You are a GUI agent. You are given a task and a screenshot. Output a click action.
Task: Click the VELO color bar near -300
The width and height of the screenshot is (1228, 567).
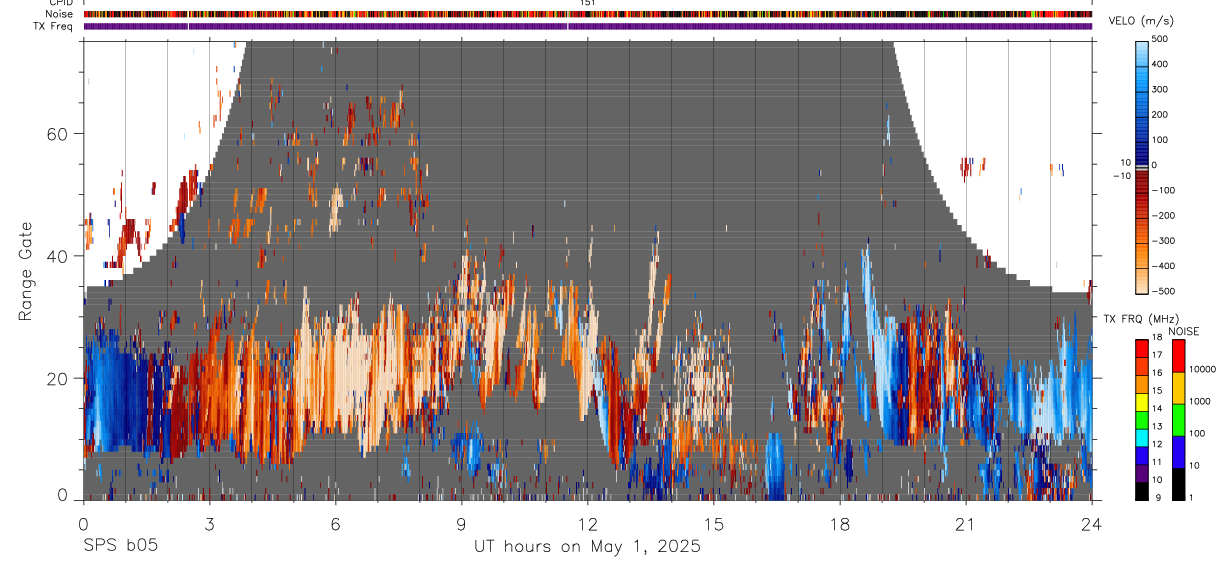[1142, 241]
